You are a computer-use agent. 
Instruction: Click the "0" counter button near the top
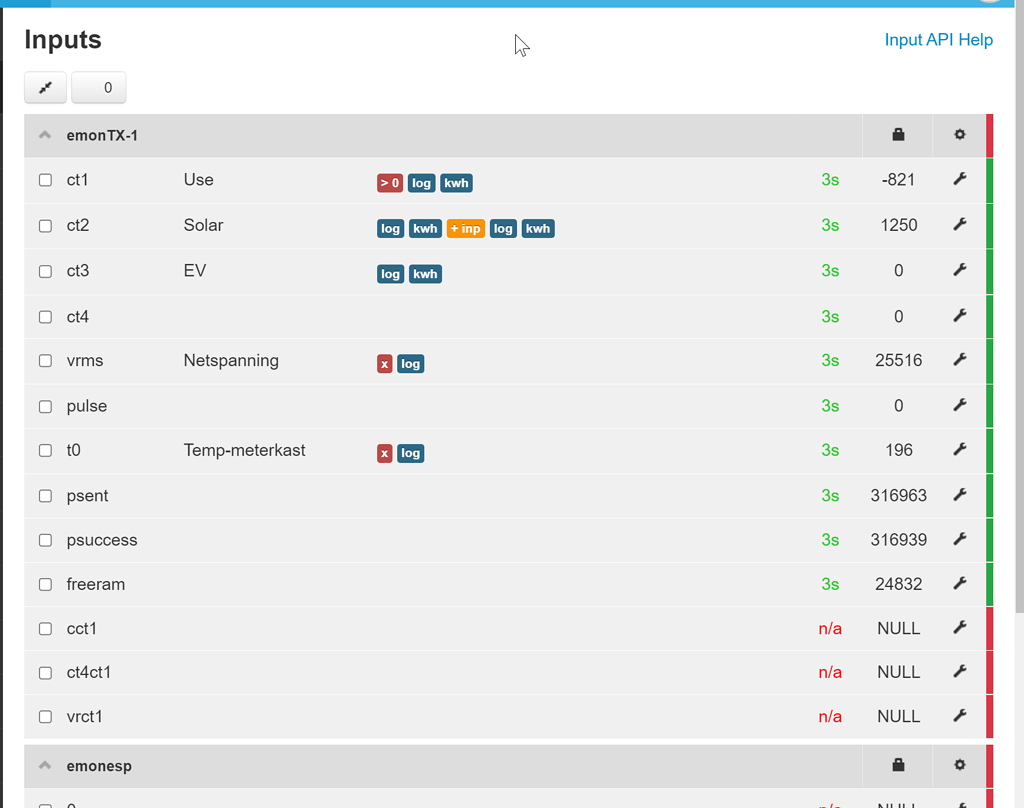[98, 87]
